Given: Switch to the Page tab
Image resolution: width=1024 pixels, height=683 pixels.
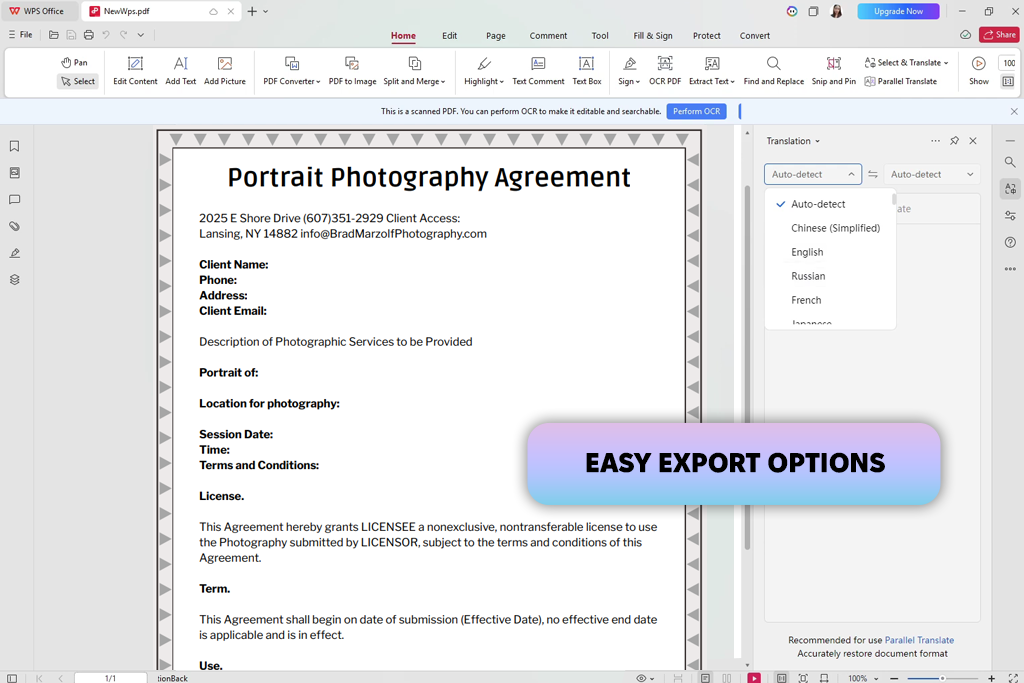Looking at the screenshot, I should click(x=496, y=35).
